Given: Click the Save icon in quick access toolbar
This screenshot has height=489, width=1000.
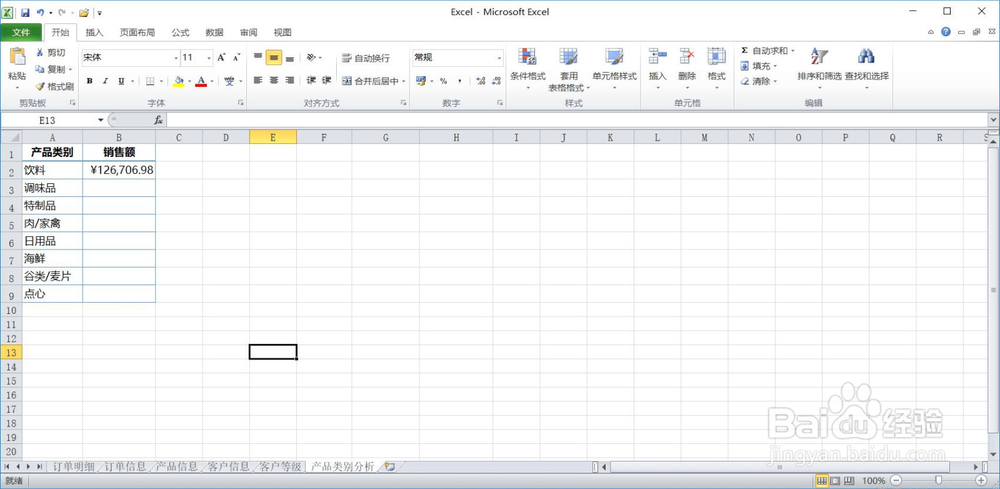Looking at the screenshot, I should (26, 12).
